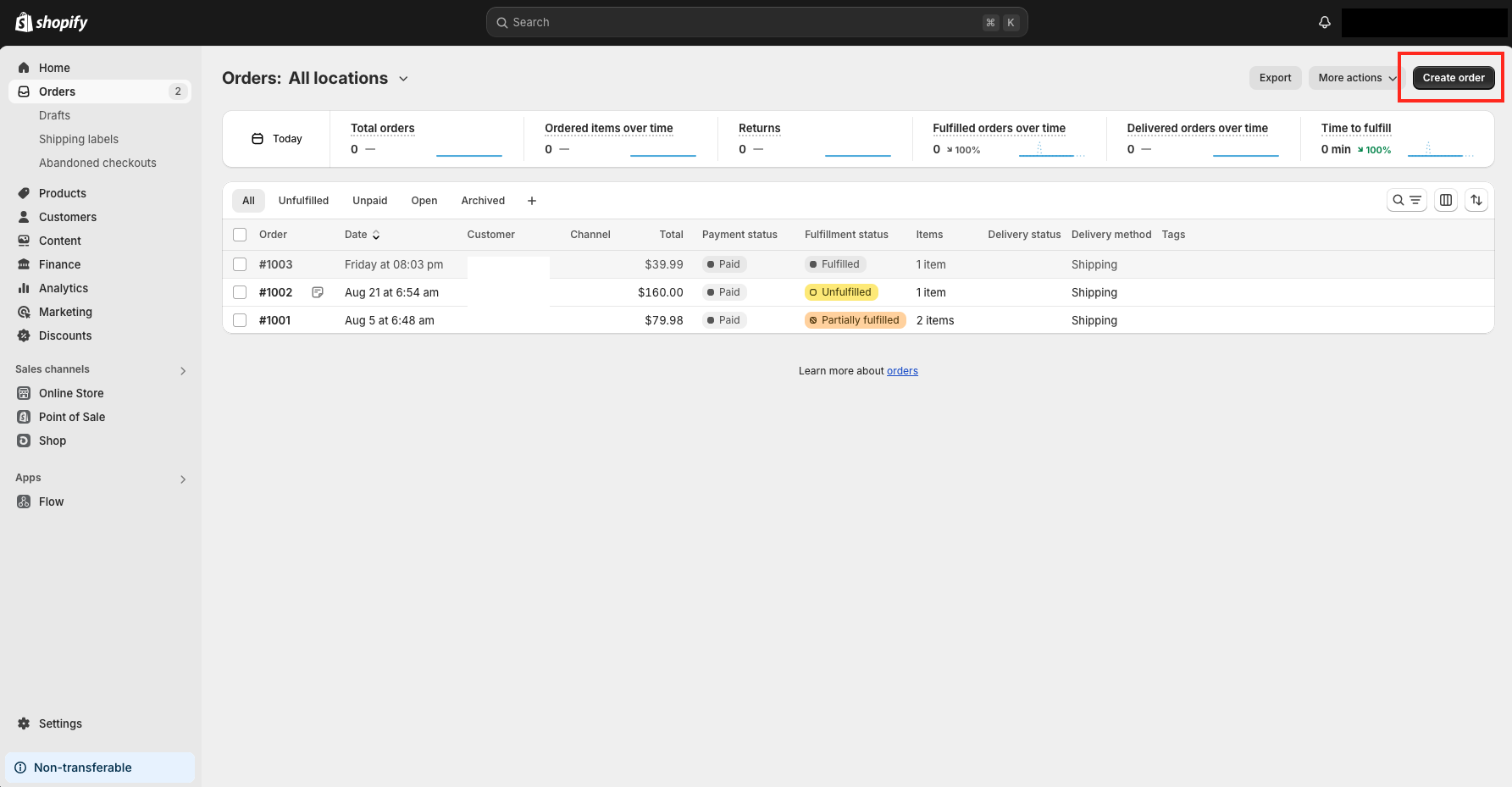Open Ordered items over time metric
The height and width of the screenshot is (787, 1512).
(x=620, y=139)
